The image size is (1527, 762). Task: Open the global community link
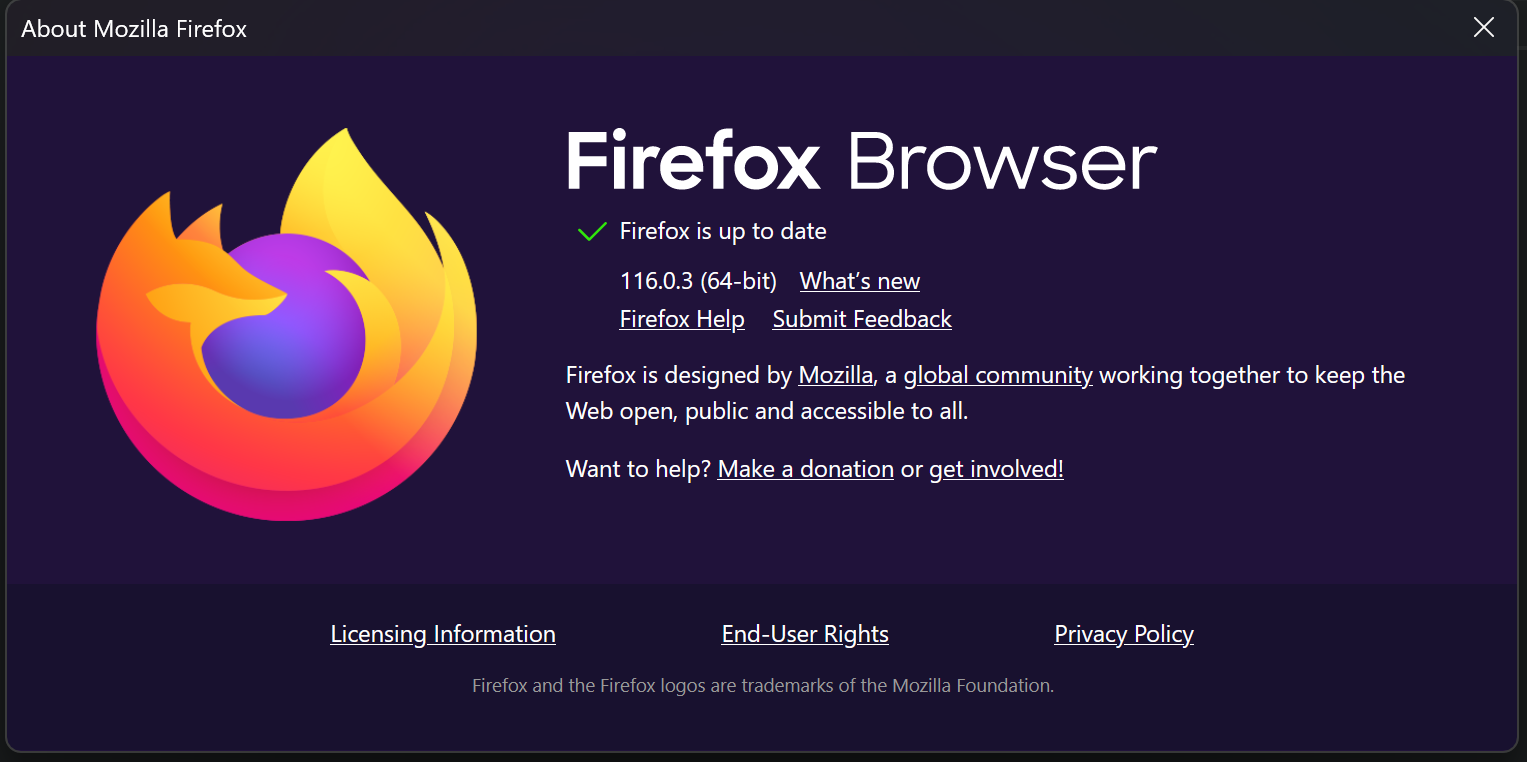(x=997, y=376)
